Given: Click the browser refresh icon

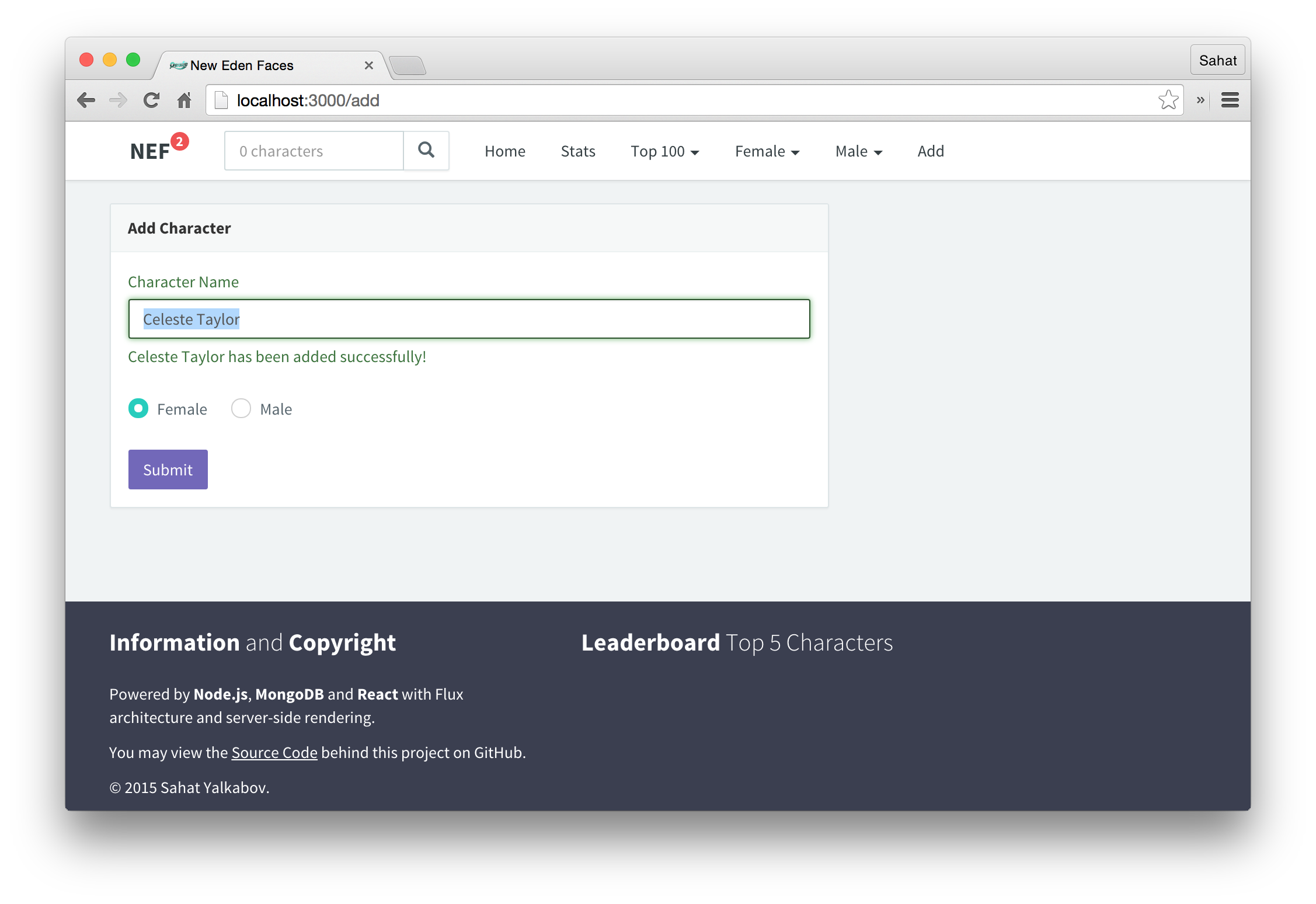Looking at the screenshot, I should 151,99.
